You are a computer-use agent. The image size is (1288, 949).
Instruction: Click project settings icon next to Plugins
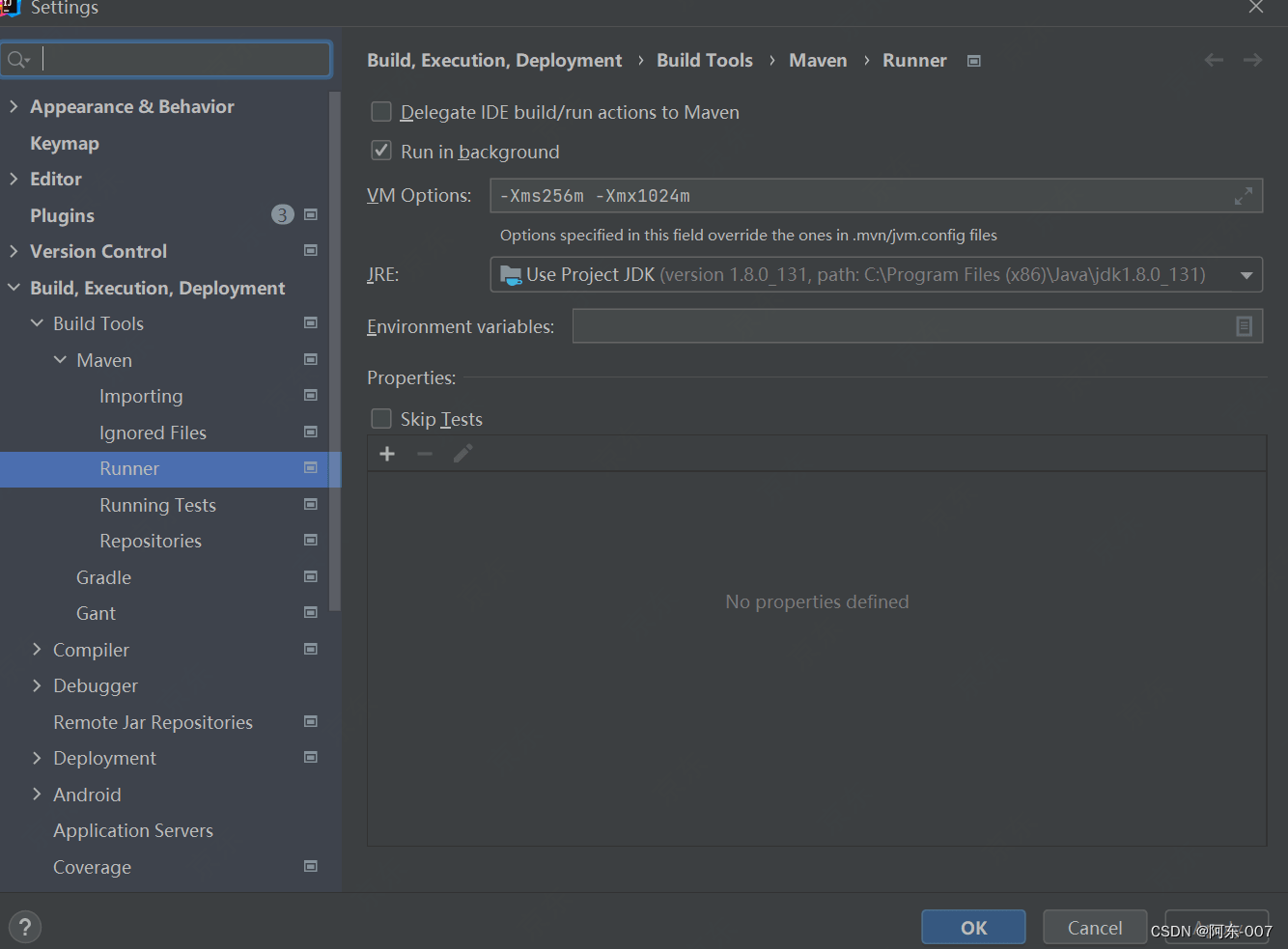tap(311, 214)
